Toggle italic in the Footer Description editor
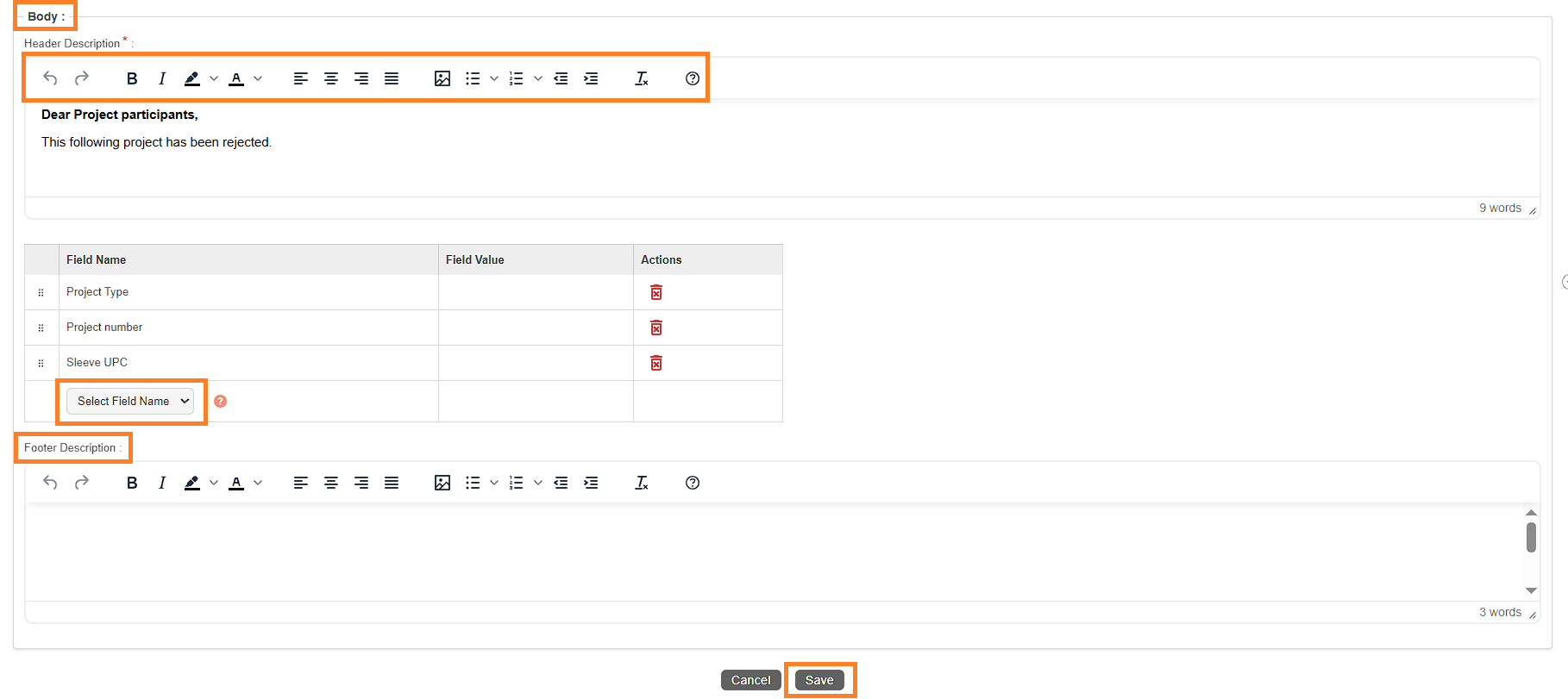1568x699 pixels. pyautogui.click(x=162, y=483)
